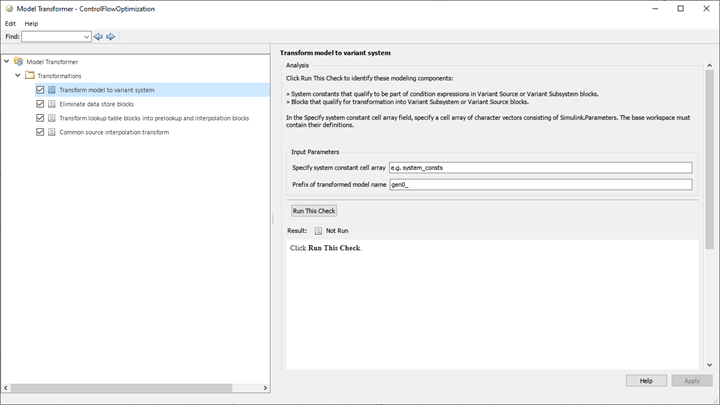Viewport: 720px width, 405px height.
Task: Click the Model Transformer root node icon
Action: point(19,61)
